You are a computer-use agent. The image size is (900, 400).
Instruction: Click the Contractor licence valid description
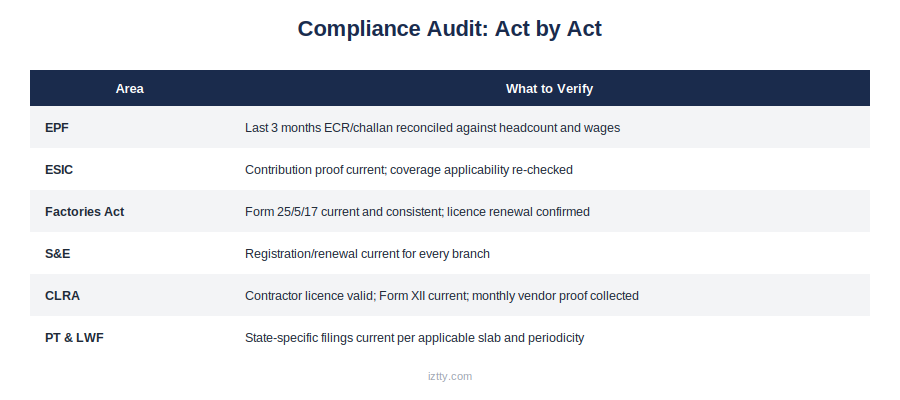click(441, 296)
